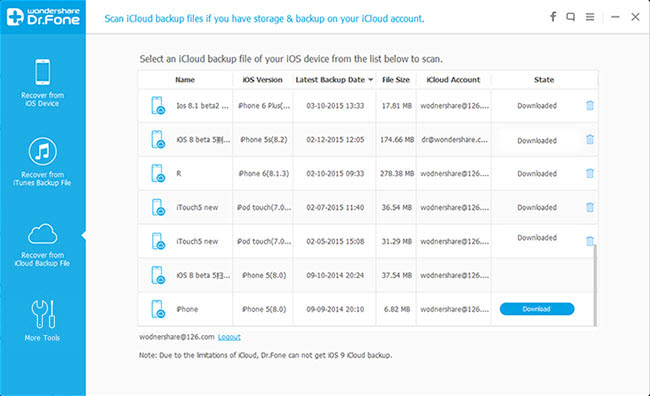Select Recover from iCloud Backup File cloud icon
This screenshot has height=396, width=650.
[x=42, y=234]
